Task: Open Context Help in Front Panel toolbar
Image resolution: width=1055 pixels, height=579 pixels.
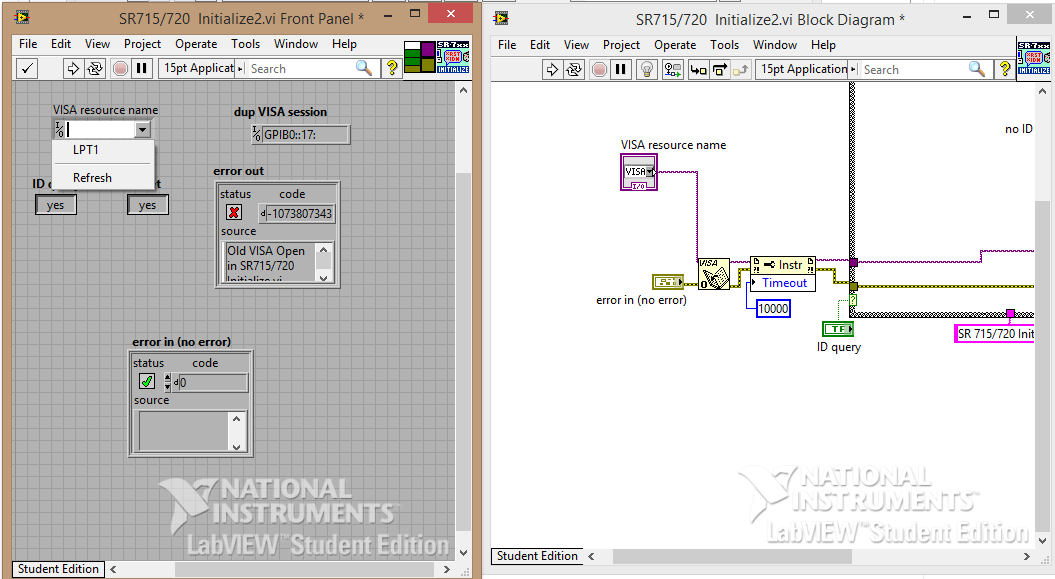Action: pos(392,68)
